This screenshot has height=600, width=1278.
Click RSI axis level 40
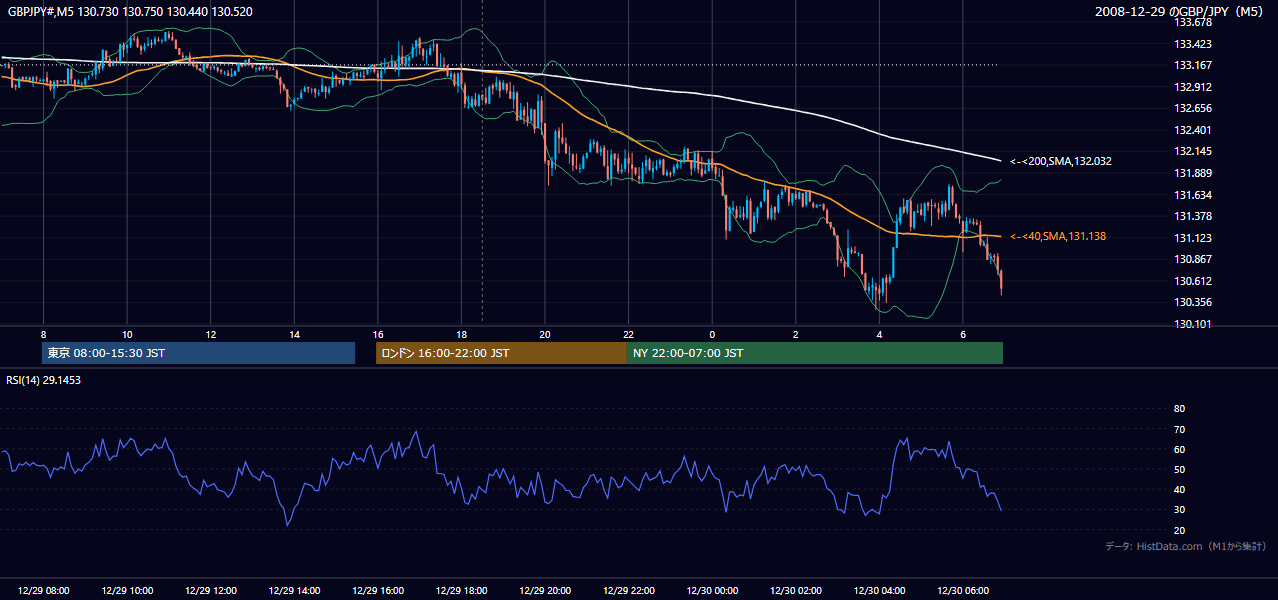point(1179,489)
